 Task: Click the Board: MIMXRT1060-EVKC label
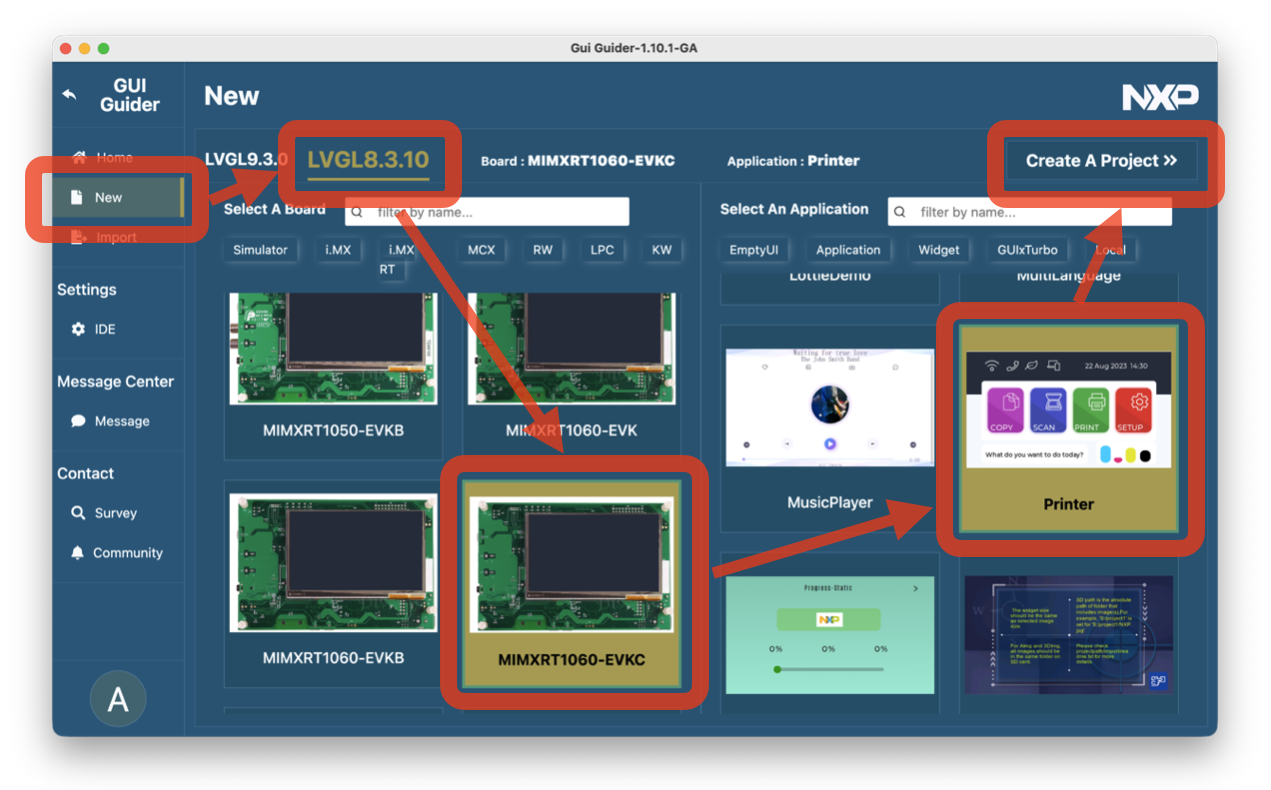coord(578,161)
